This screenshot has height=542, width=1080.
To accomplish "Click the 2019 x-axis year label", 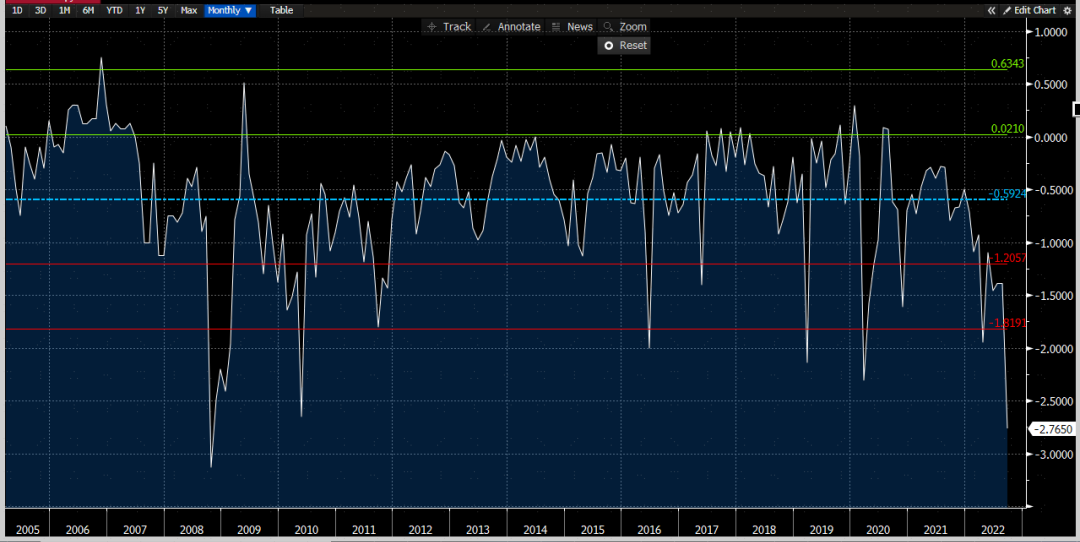I will [x=821, y=530].
